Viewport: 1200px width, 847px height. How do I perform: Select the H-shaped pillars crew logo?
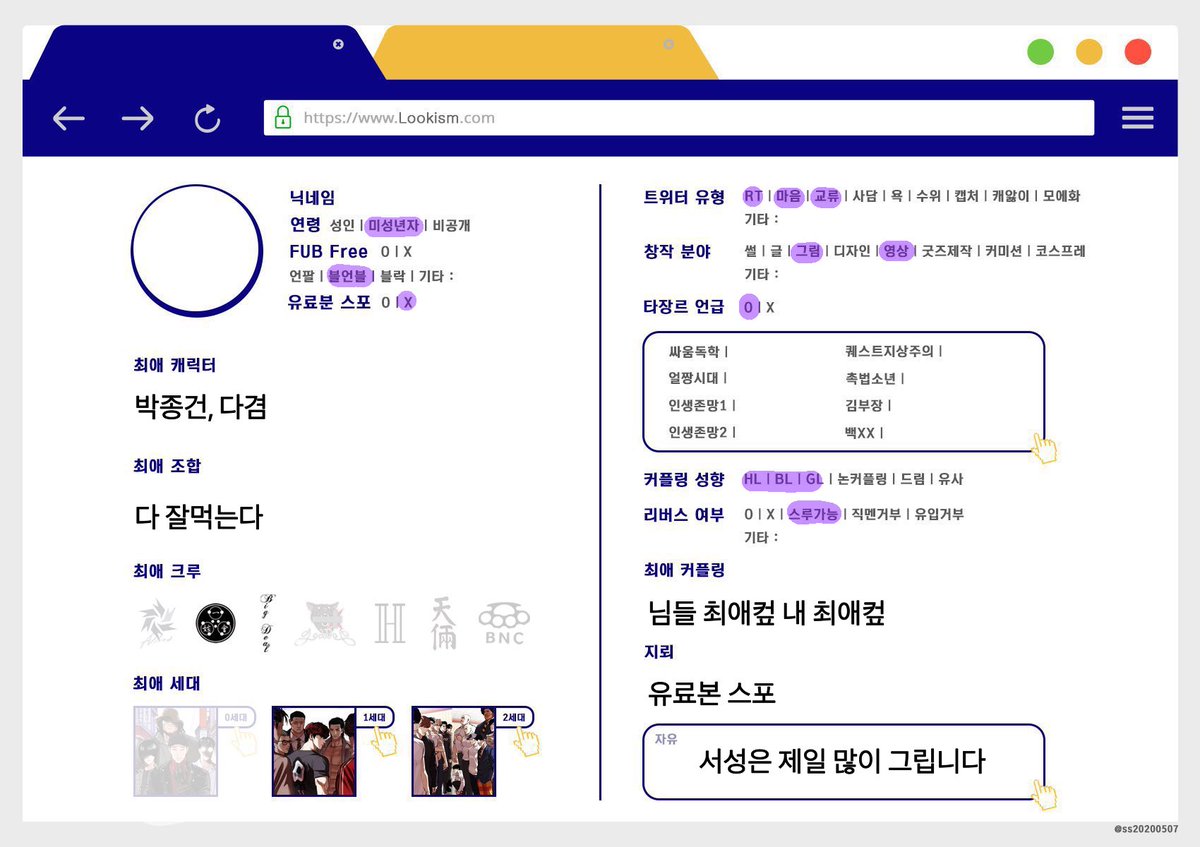389,623
